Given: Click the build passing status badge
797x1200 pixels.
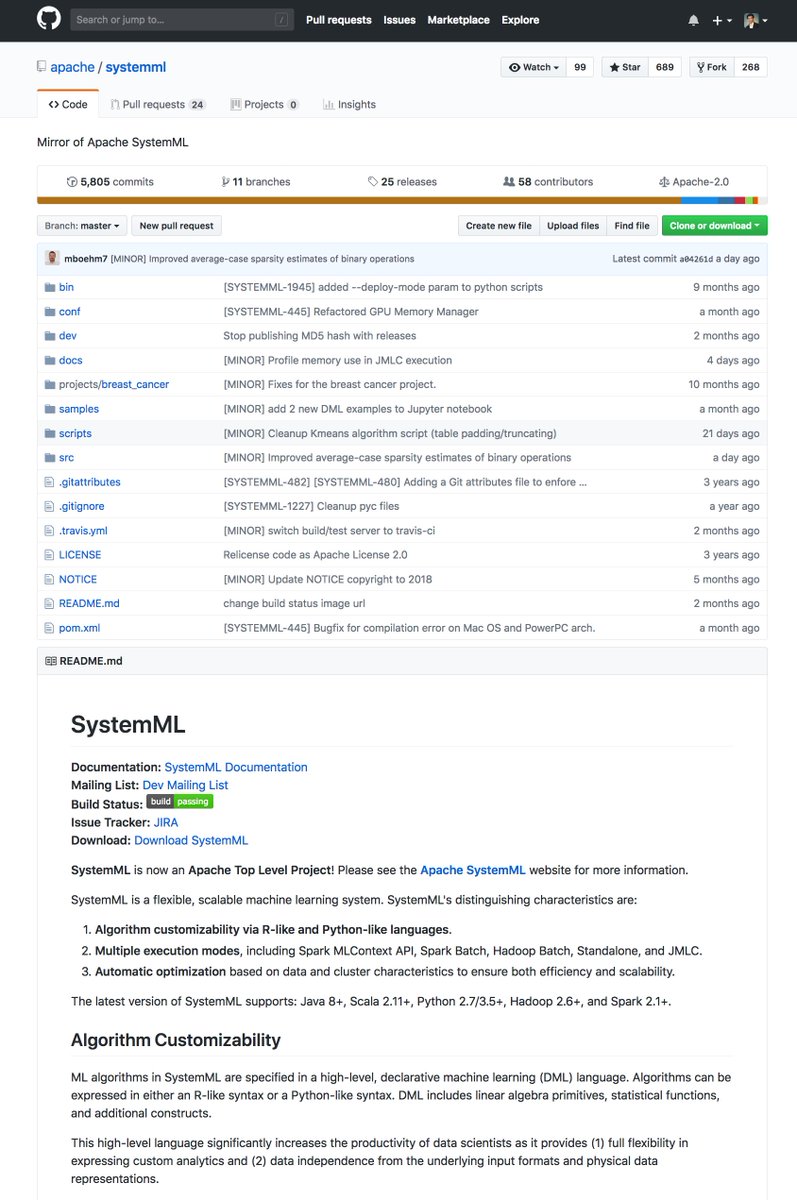Looking at the screenshot, I should [x=180, y=801].
